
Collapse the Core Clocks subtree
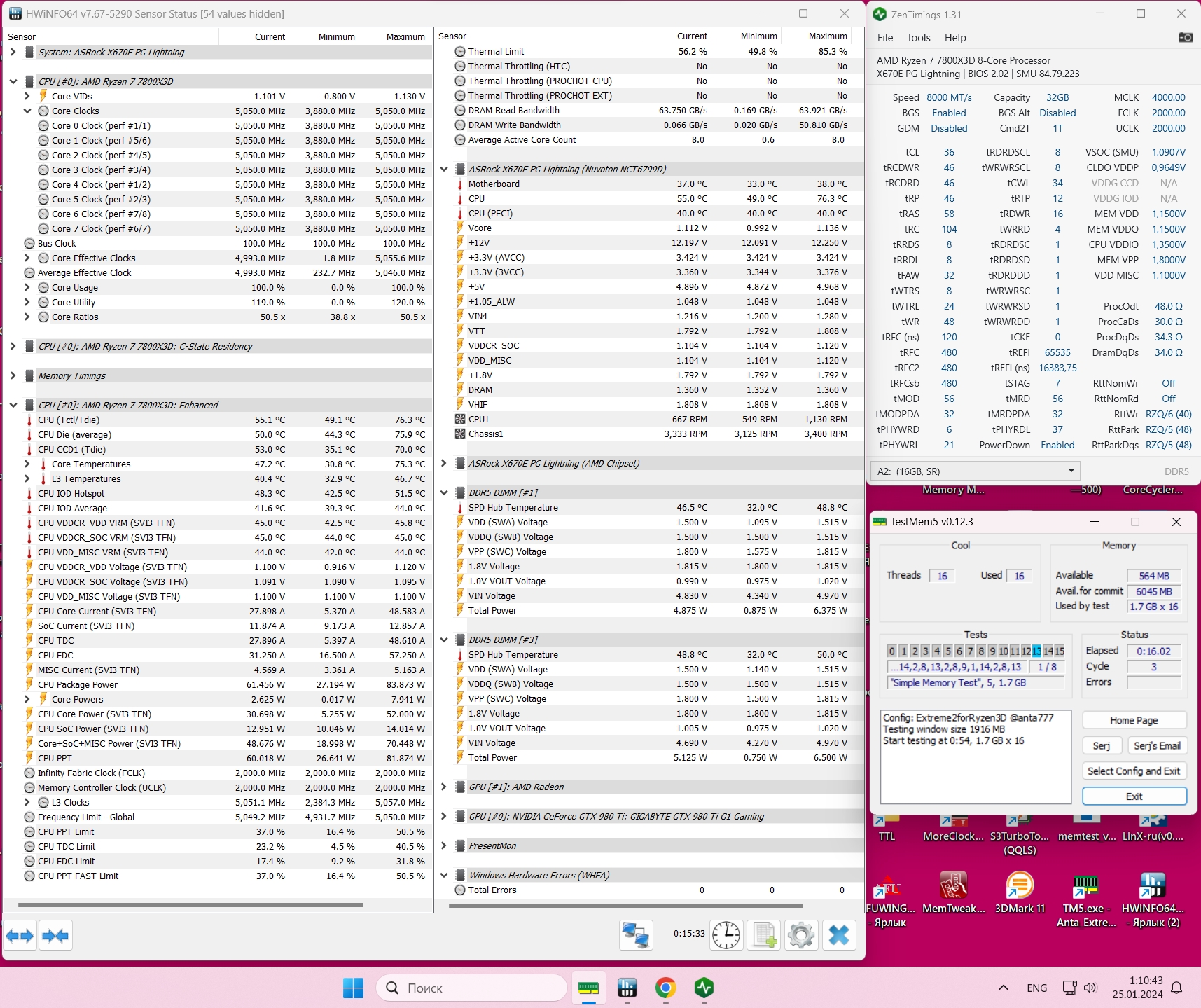click(27, 111)
